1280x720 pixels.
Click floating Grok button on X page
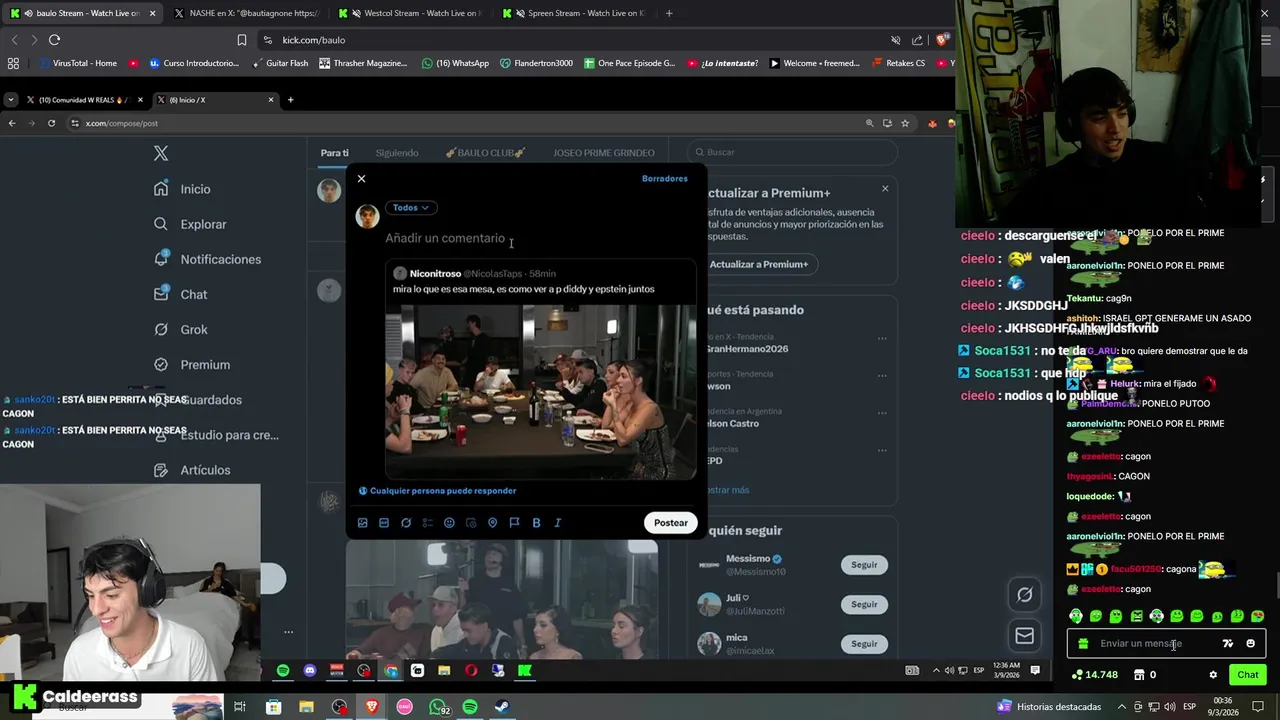tap(1025, 595)
